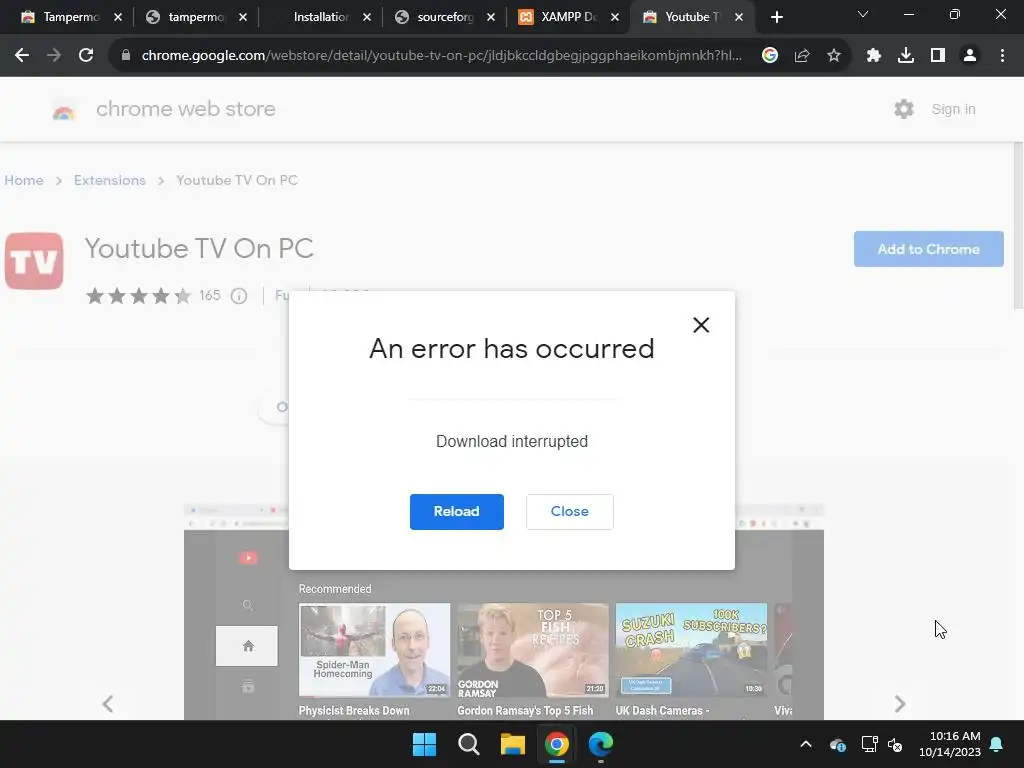Open the web store settings gear
Screen dimensions: 1024x768
[903, 109]
